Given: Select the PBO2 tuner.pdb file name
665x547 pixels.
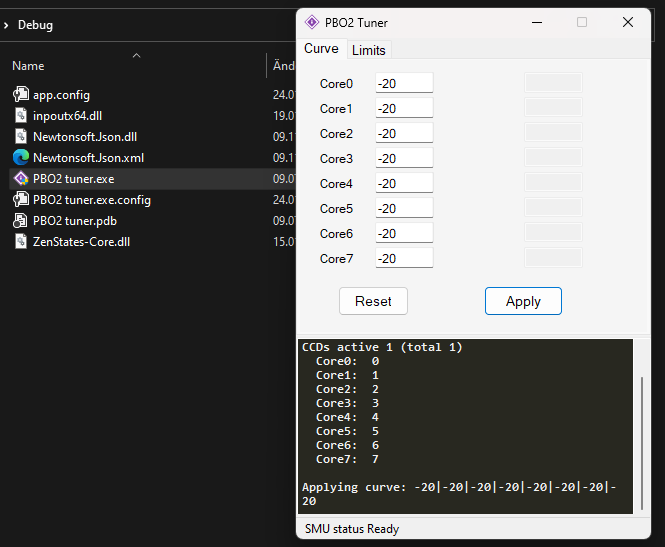Looking at the screenshot, I should [75, 220].
